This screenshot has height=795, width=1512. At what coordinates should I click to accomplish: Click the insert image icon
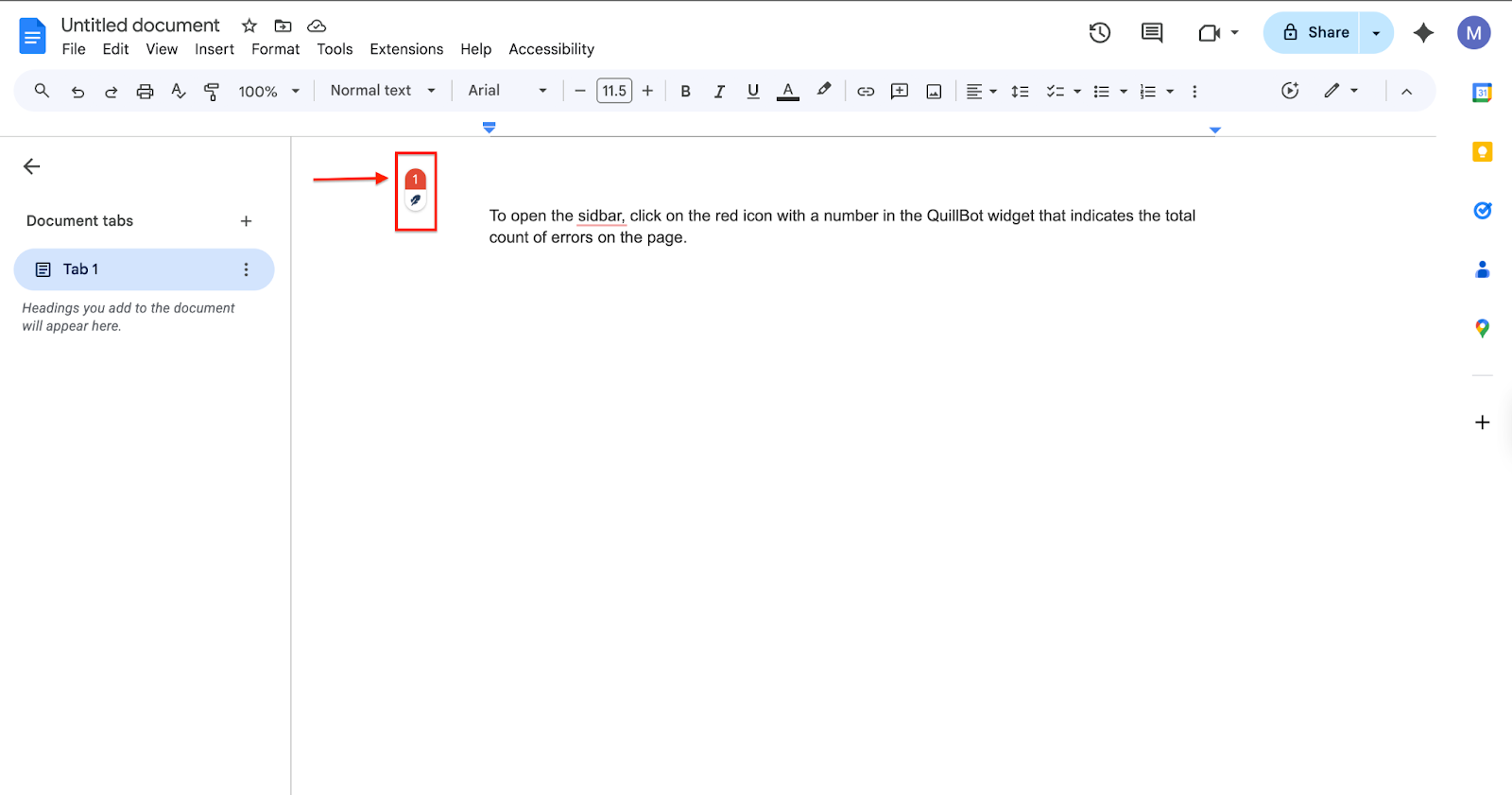coord(934,92)
